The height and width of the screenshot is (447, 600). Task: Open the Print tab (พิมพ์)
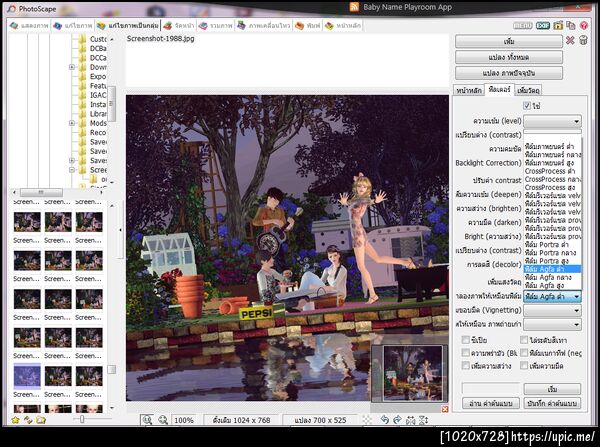click(x=308, y=26)
